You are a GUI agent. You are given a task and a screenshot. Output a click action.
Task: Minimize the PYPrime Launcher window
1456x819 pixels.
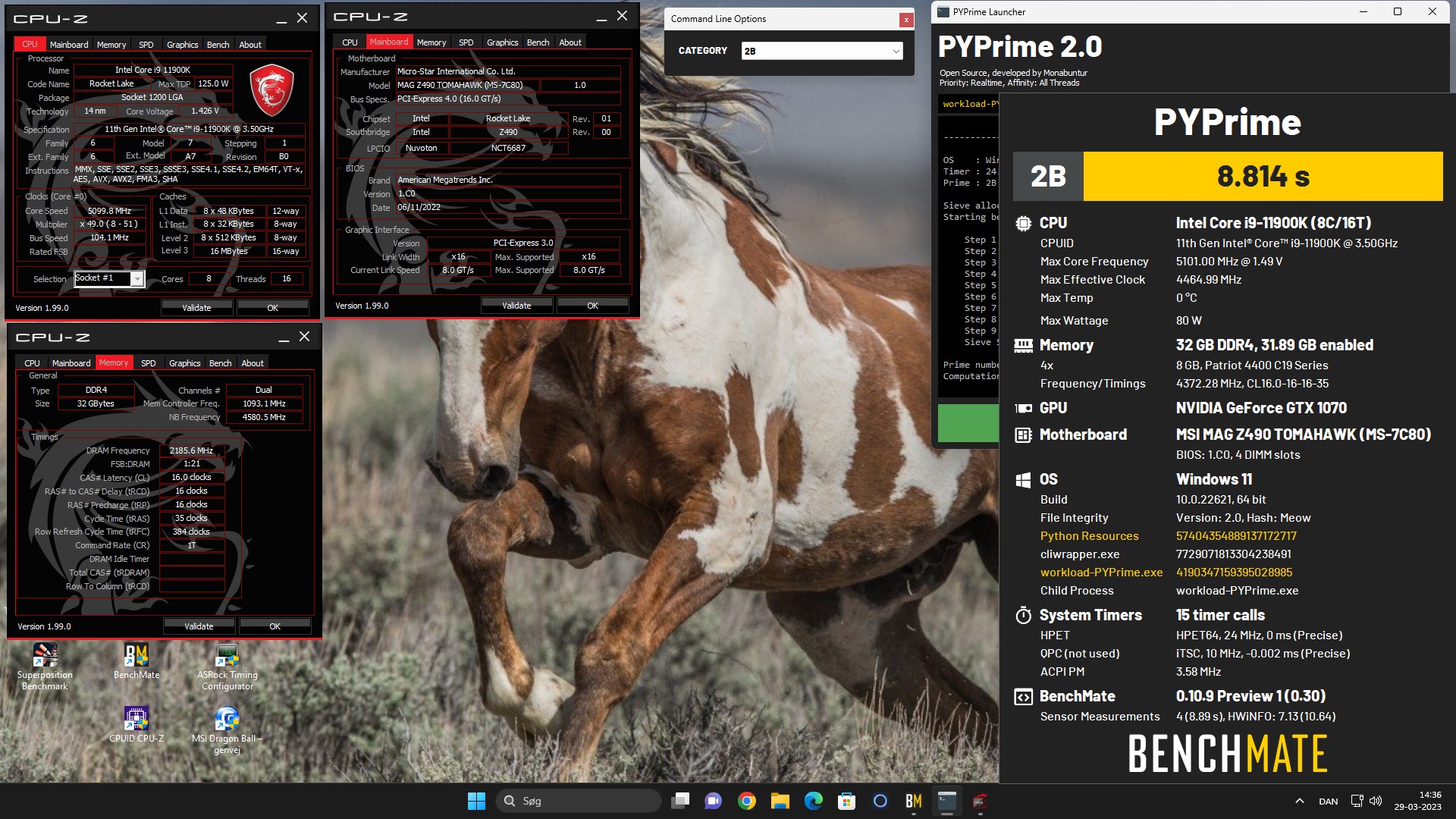tap(1363, 11)
